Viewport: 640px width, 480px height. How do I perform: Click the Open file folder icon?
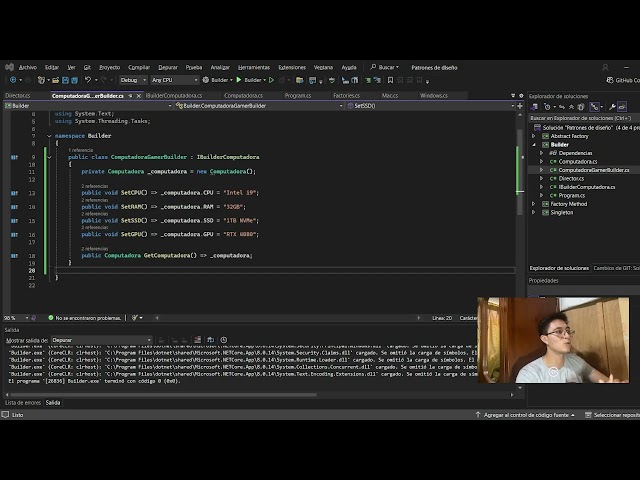tap(56, 80)
